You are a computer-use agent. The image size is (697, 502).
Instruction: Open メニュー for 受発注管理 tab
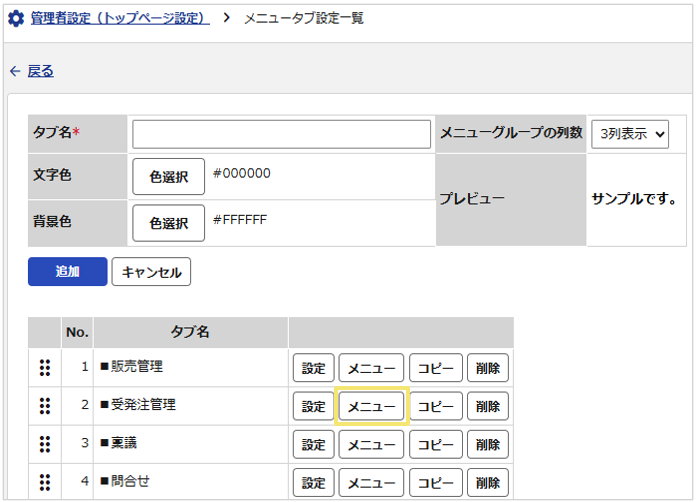371,406
